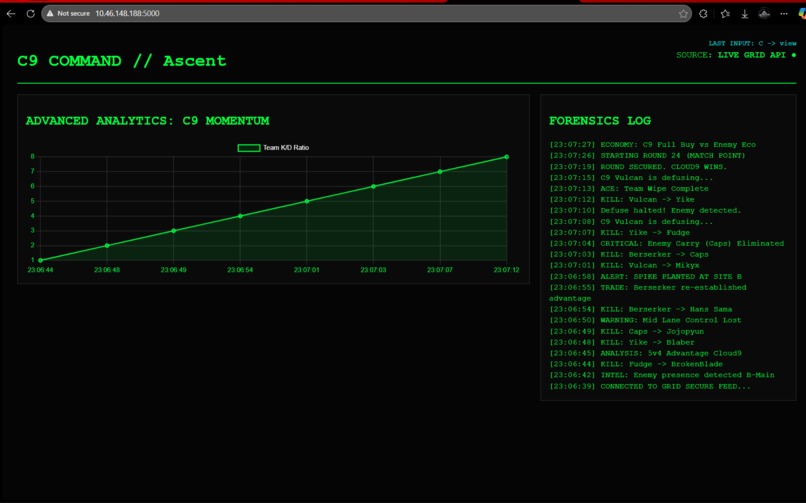806x503 pixels.
Task: Open the browser profile avatar
Action: tap(764, 14)
